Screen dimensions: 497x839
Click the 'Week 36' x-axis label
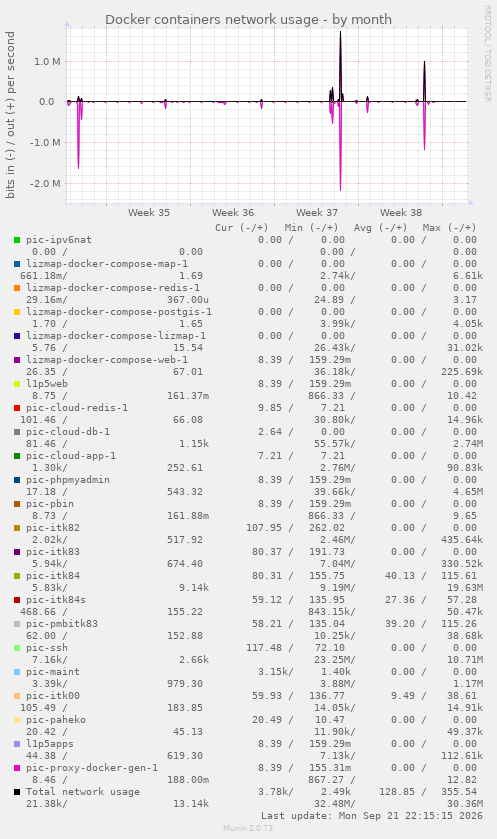[x=233, y=212]
